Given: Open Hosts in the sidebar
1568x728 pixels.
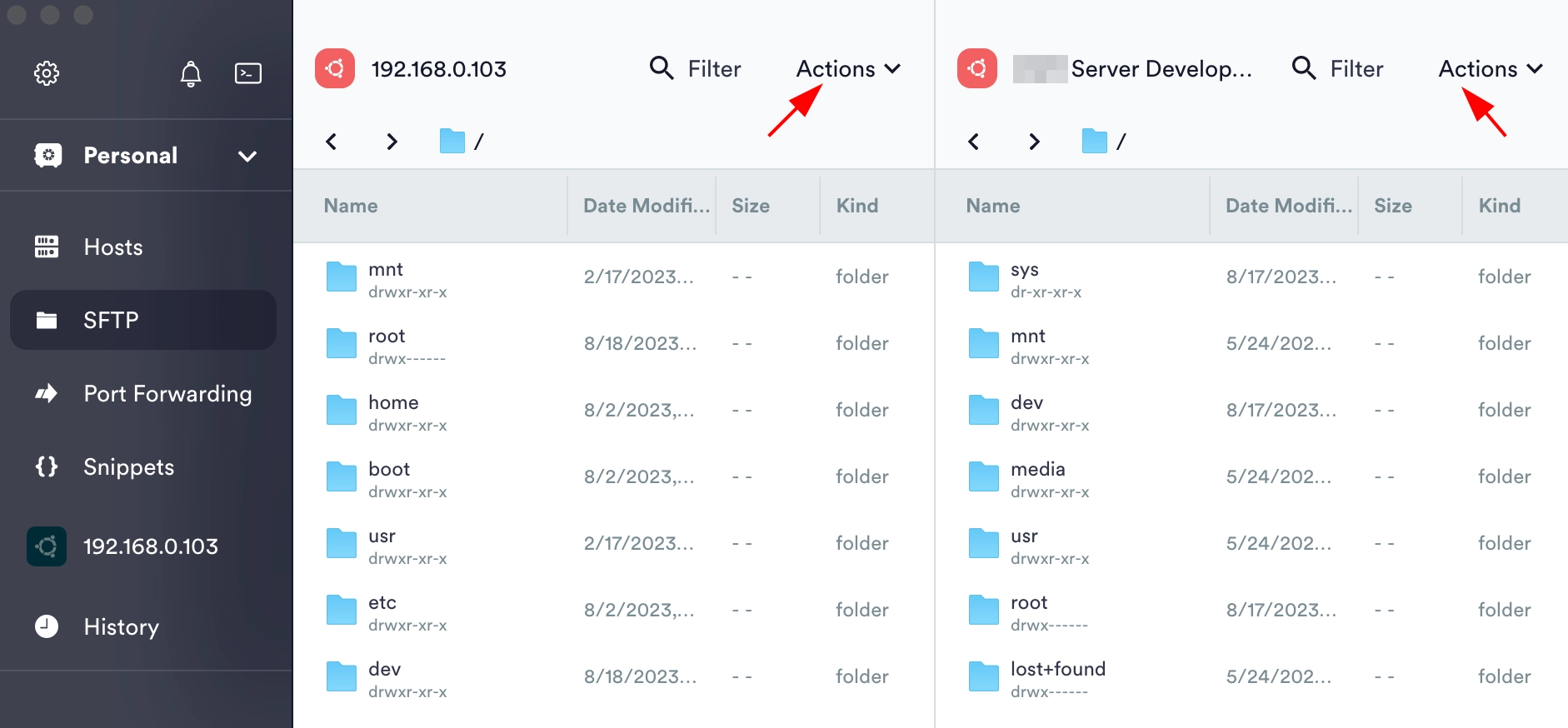Looking at the screenshot, I should [x=112, y=247].
